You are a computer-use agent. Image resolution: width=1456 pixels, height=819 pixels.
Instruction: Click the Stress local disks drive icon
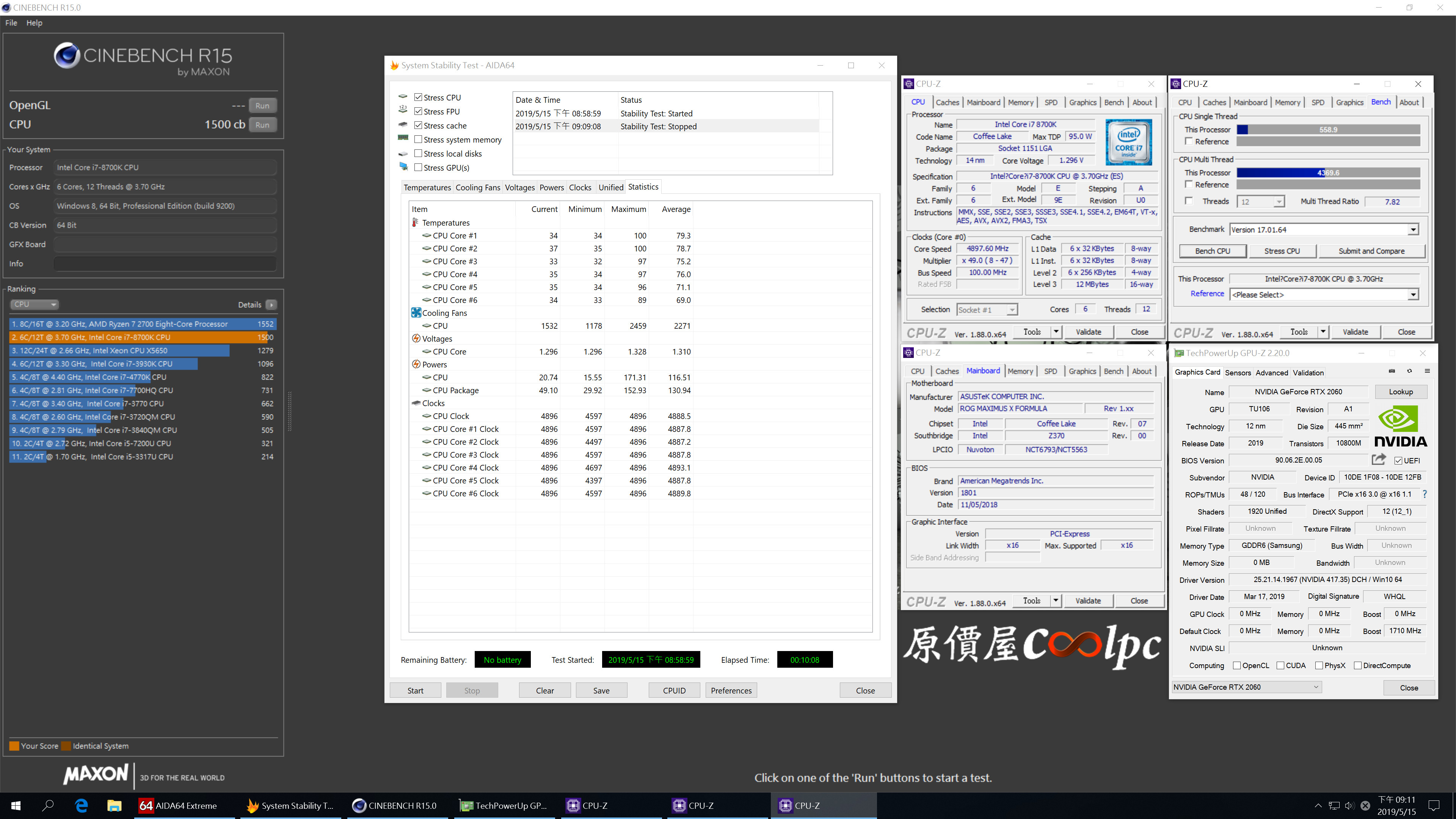pos(403,153)
